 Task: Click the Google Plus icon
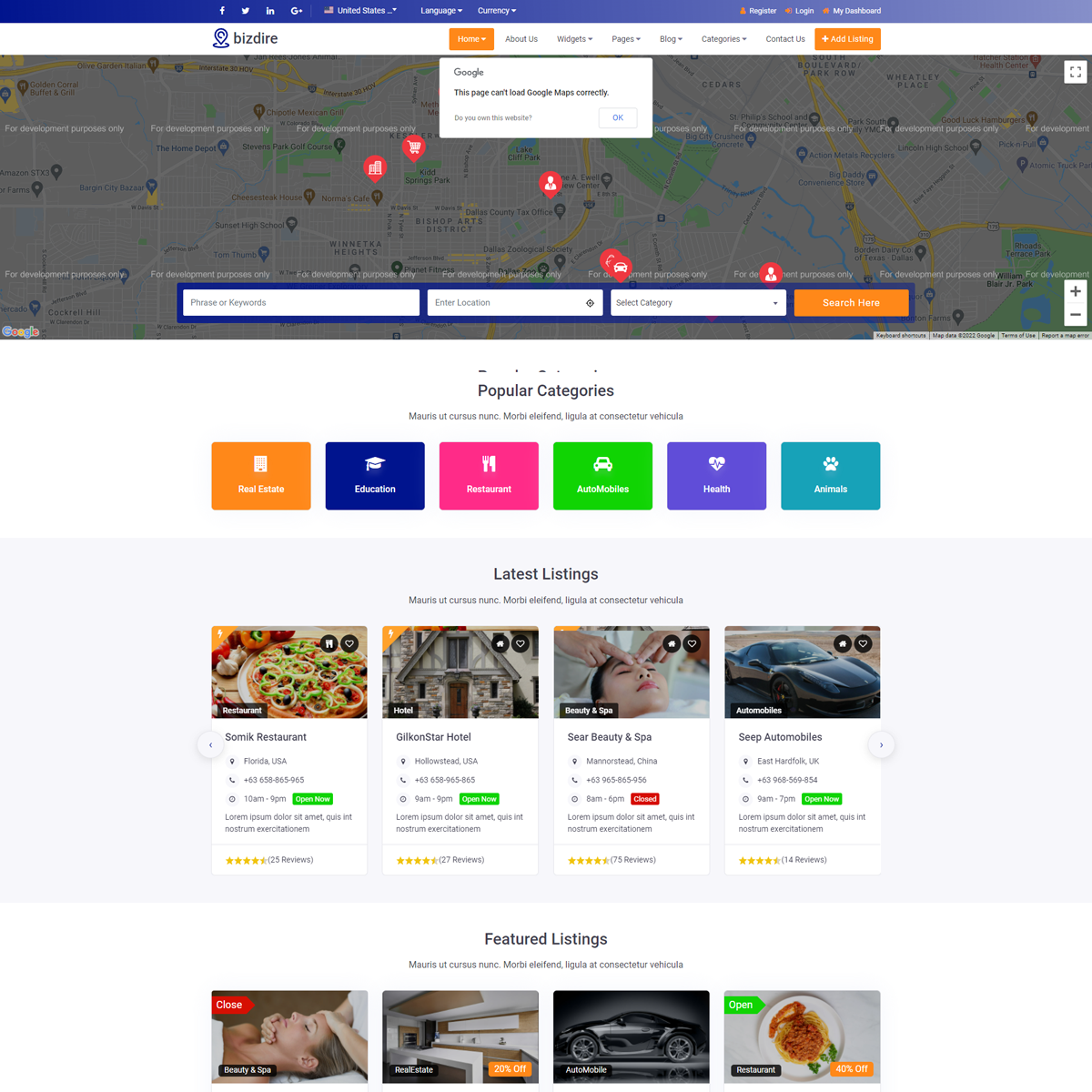pos(295,10)
